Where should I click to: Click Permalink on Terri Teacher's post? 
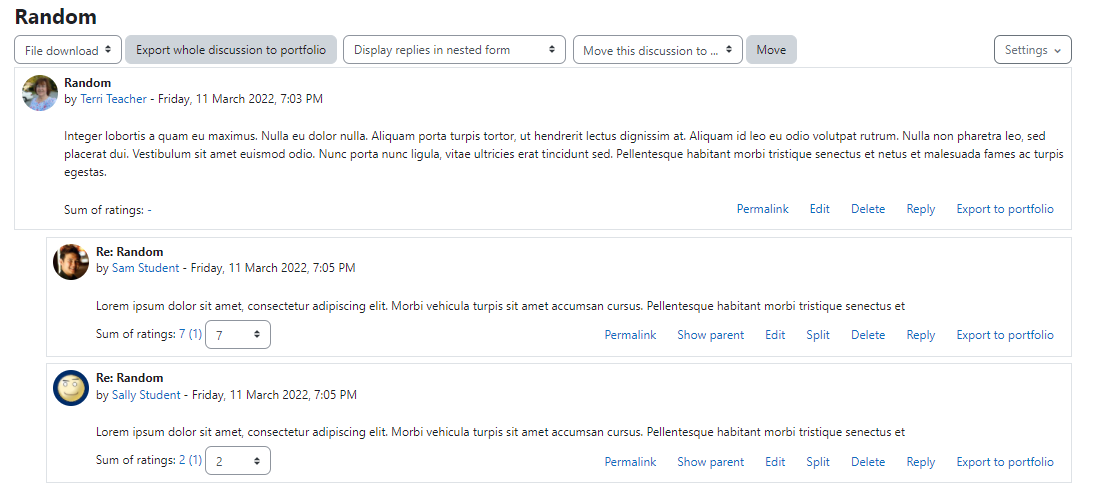click(x=763, y=209)
